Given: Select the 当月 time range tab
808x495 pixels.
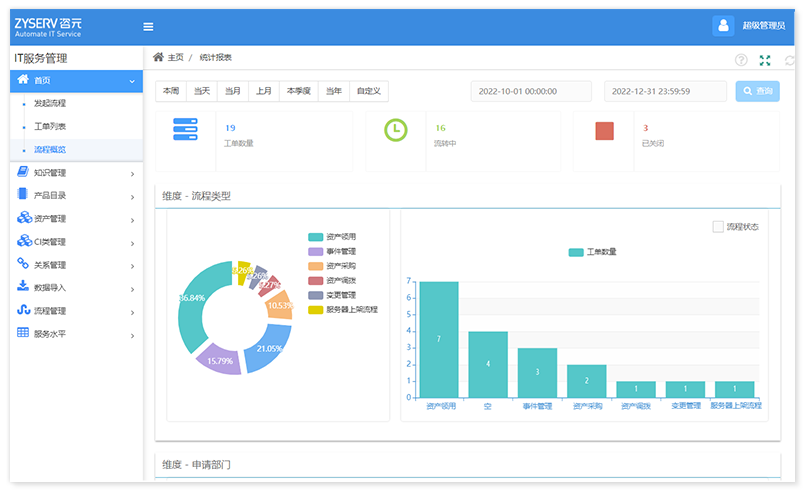Looking at the screenshot, I should 233,91.
